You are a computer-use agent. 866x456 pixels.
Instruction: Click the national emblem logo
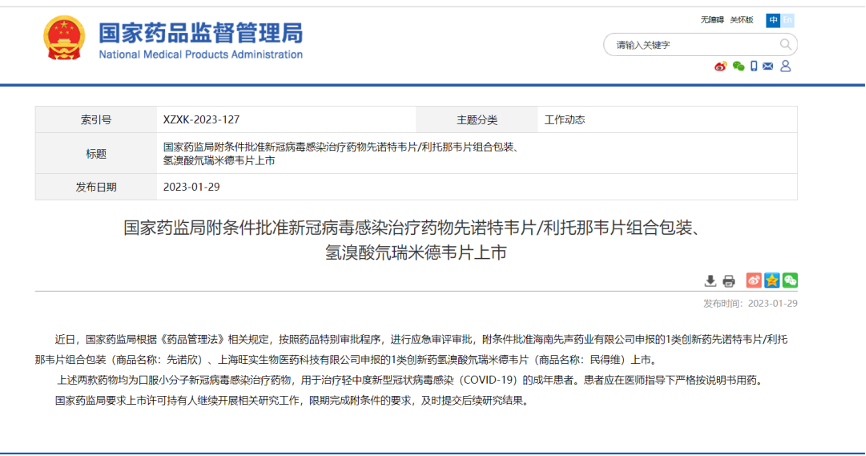click(64, 38)
